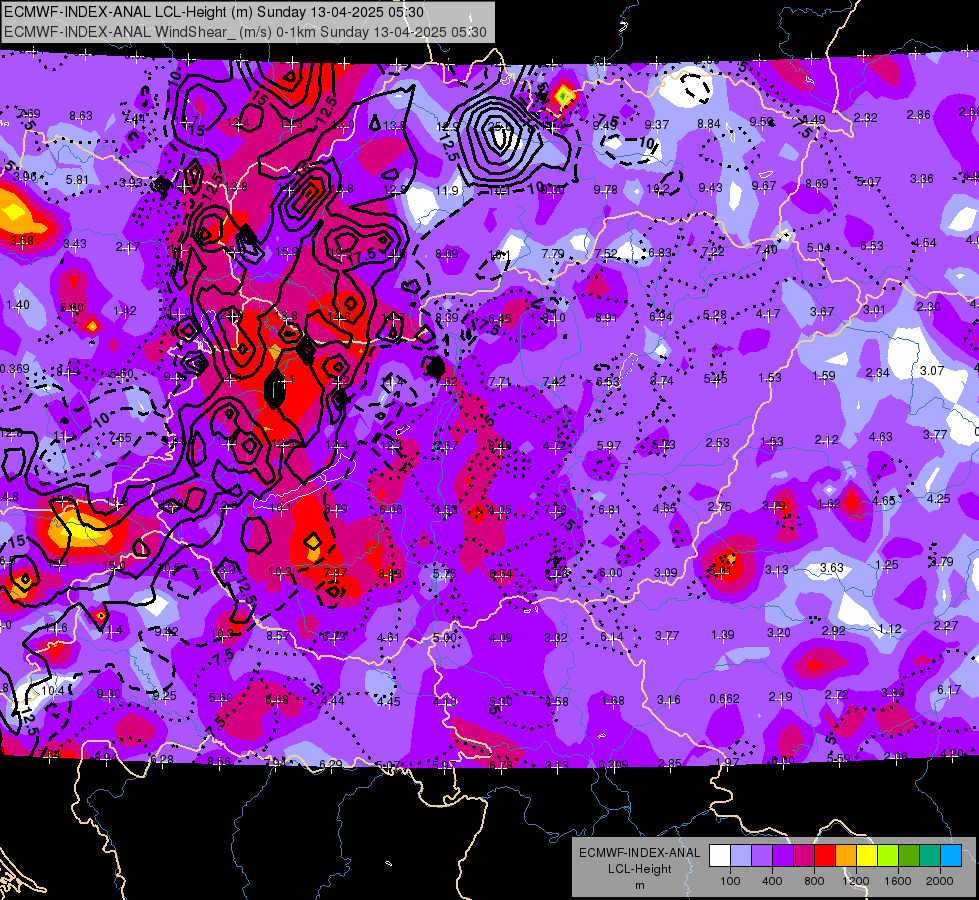Click the value '5.01' in the red hotspot
Screen dimensions: 979x900
[718, 571]
